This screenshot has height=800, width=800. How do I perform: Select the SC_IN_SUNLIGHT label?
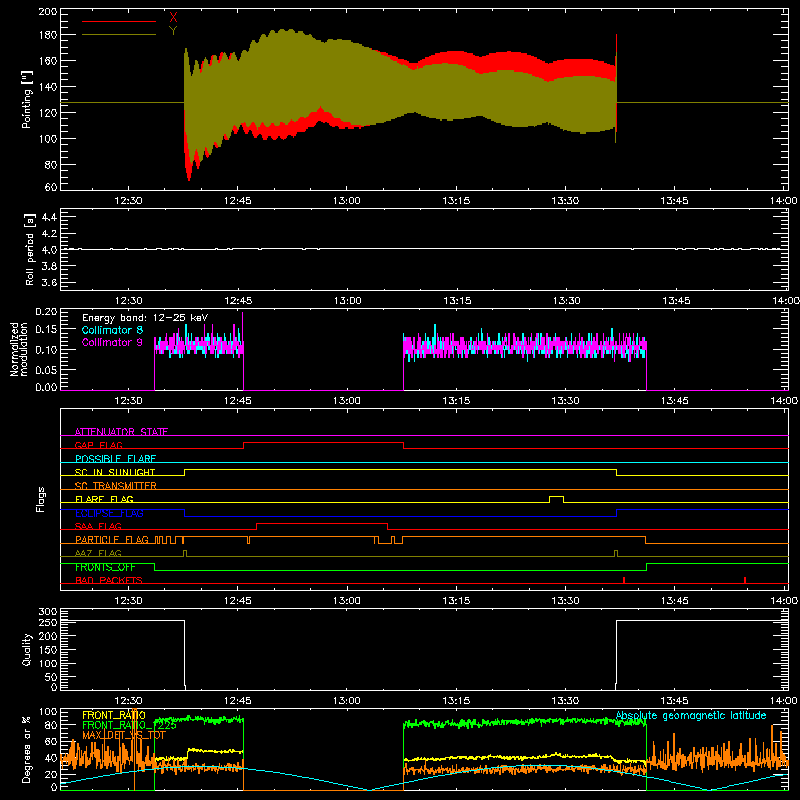click(115, 472)
